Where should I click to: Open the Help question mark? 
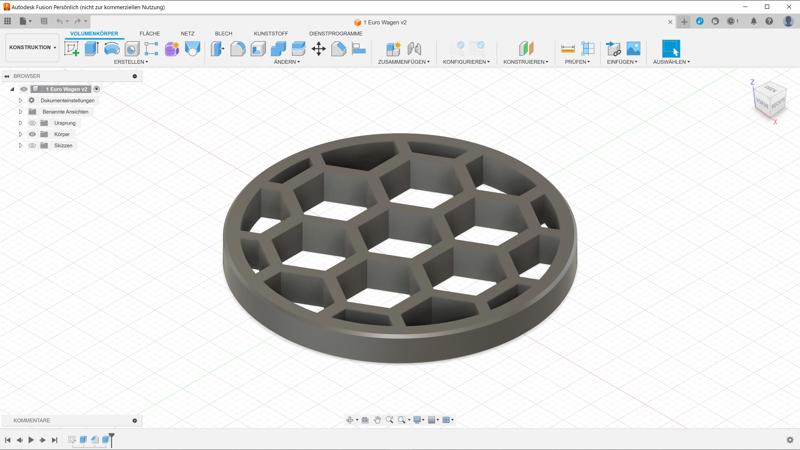tap(769, 21)
